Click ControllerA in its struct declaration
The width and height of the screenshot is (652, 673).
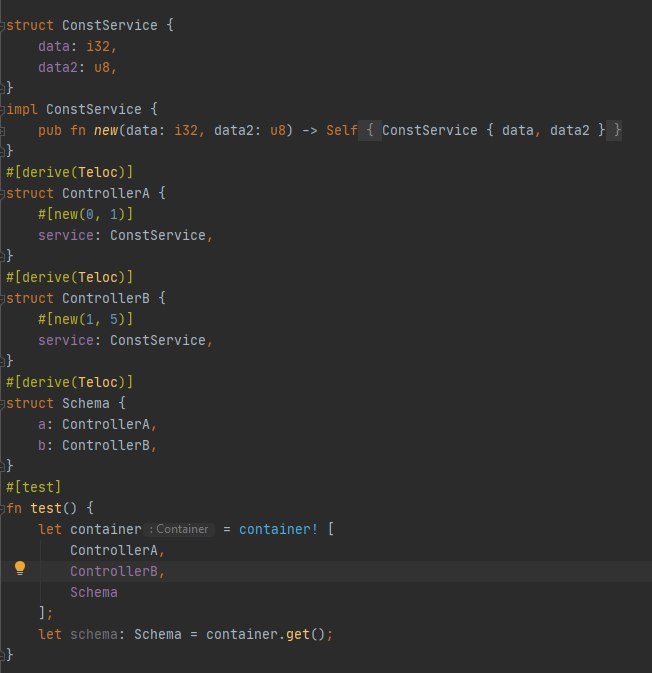point(106,193)
